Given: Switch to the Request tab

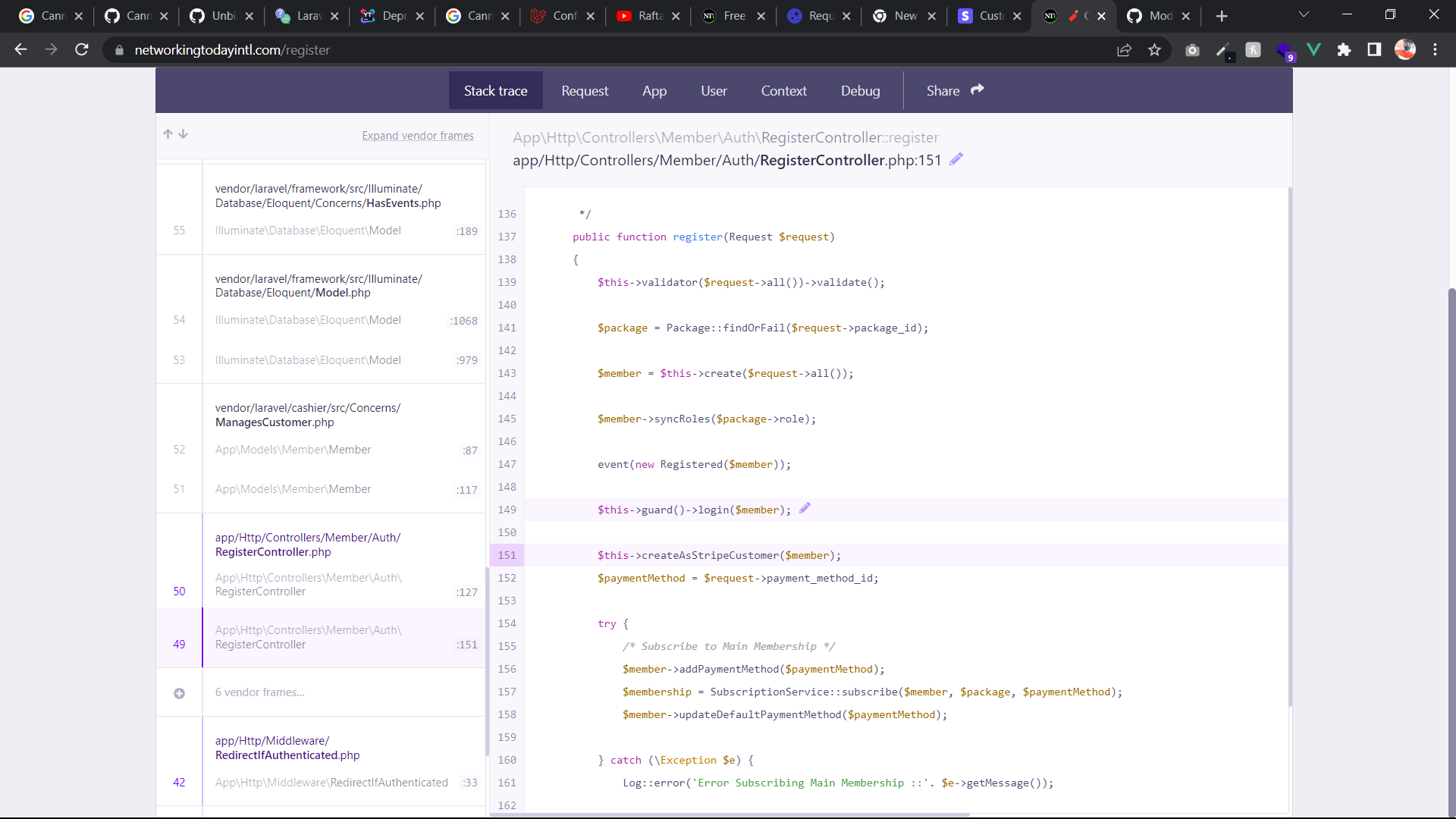Looking at the screenshot, I should (585, 90).
